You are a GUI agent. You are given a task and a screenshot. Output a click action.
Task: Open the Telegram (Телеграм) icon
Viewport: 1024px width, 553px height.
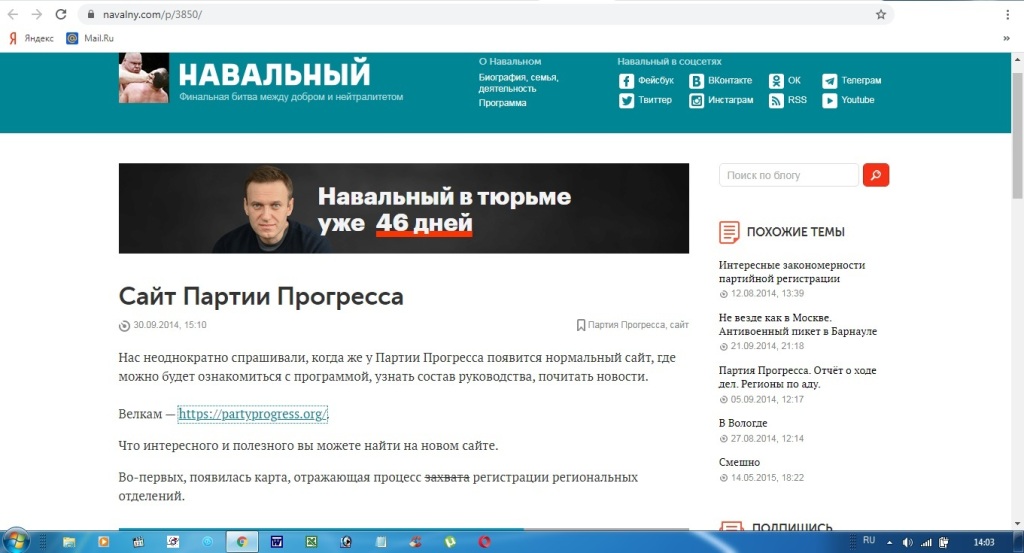(x=829, y=81)
